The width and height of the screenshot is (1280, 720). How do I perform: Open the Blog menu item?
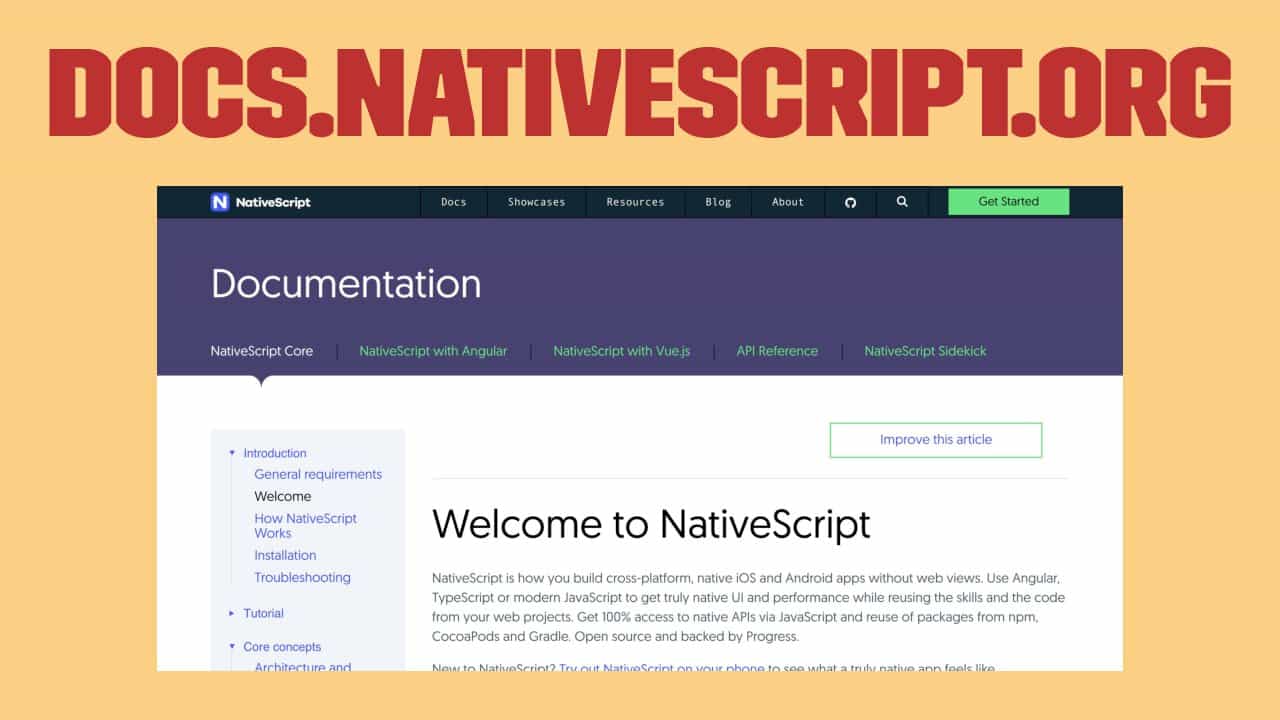tap(718, 202)
